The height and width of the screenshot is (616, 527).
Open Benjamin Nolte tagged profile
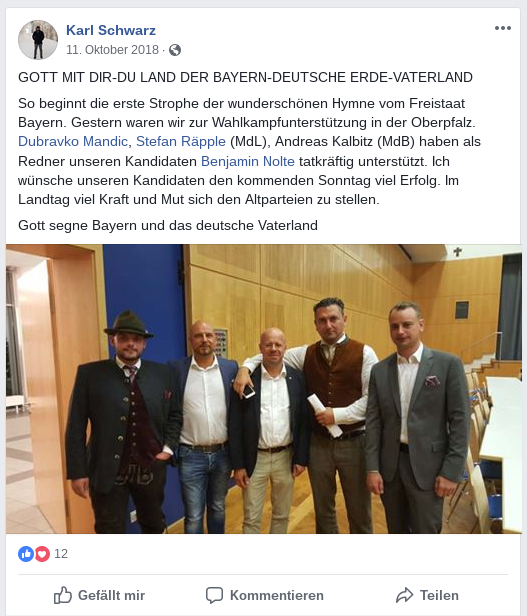click(x=248, y=161)
